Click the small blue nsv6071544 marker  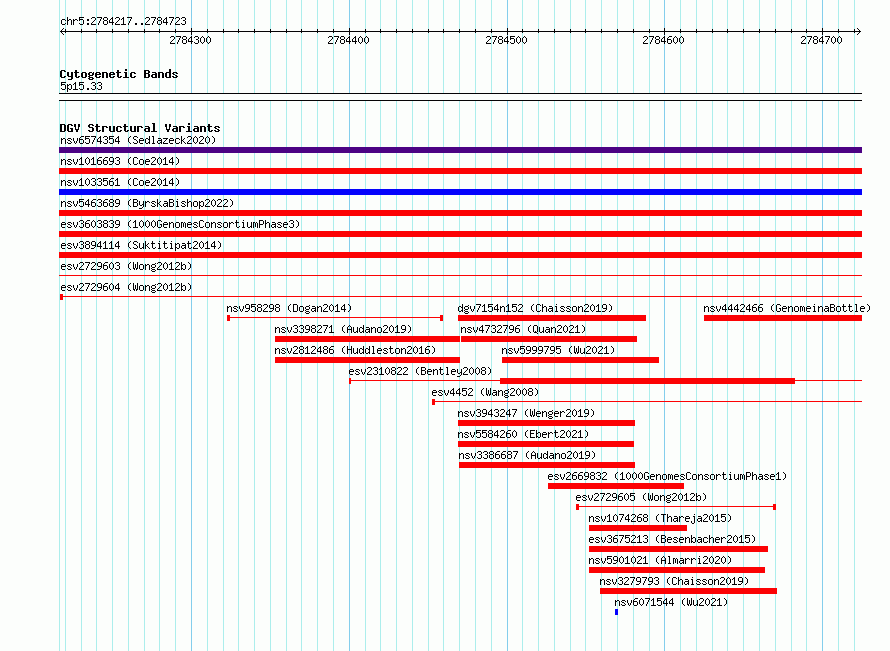point(616,612)
